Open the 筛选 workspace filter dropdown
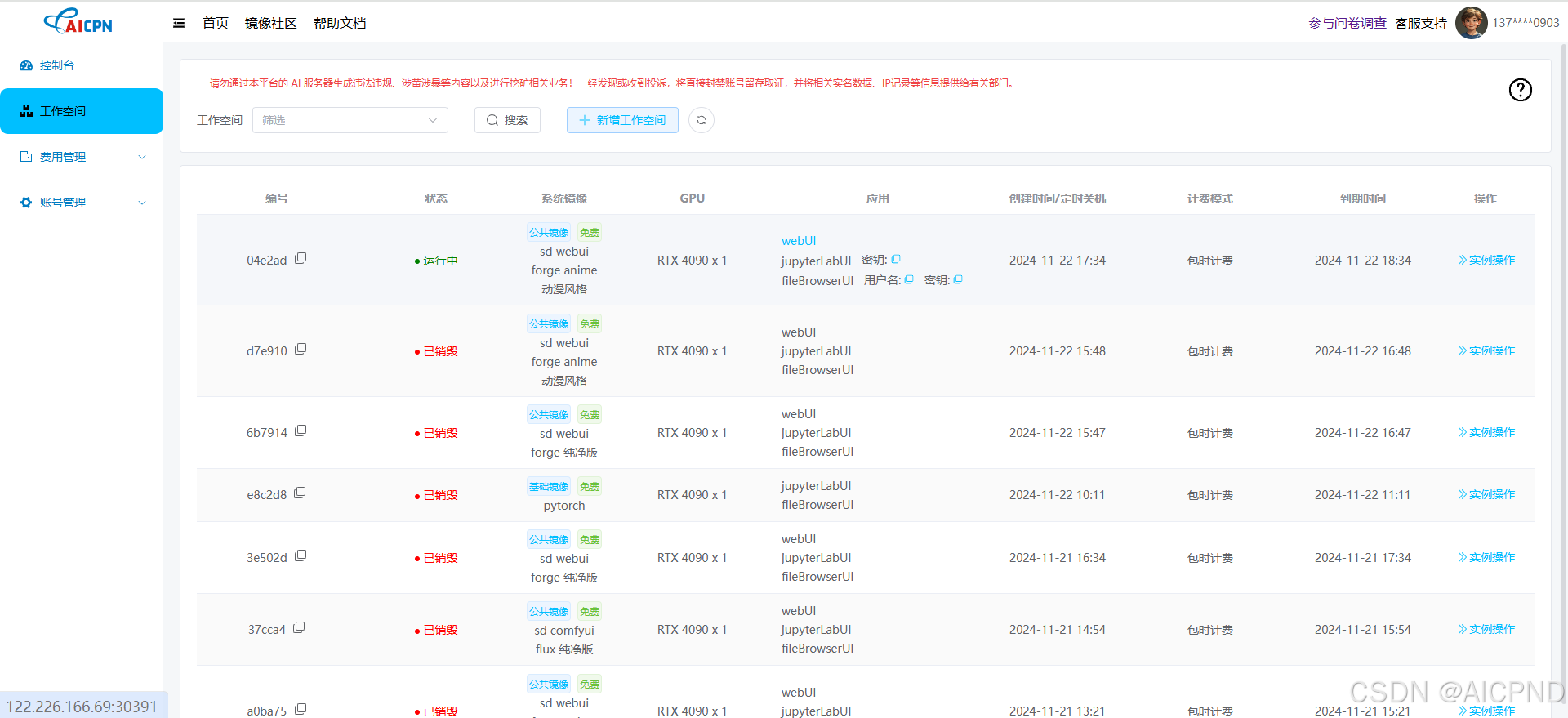 coord(350,120)
